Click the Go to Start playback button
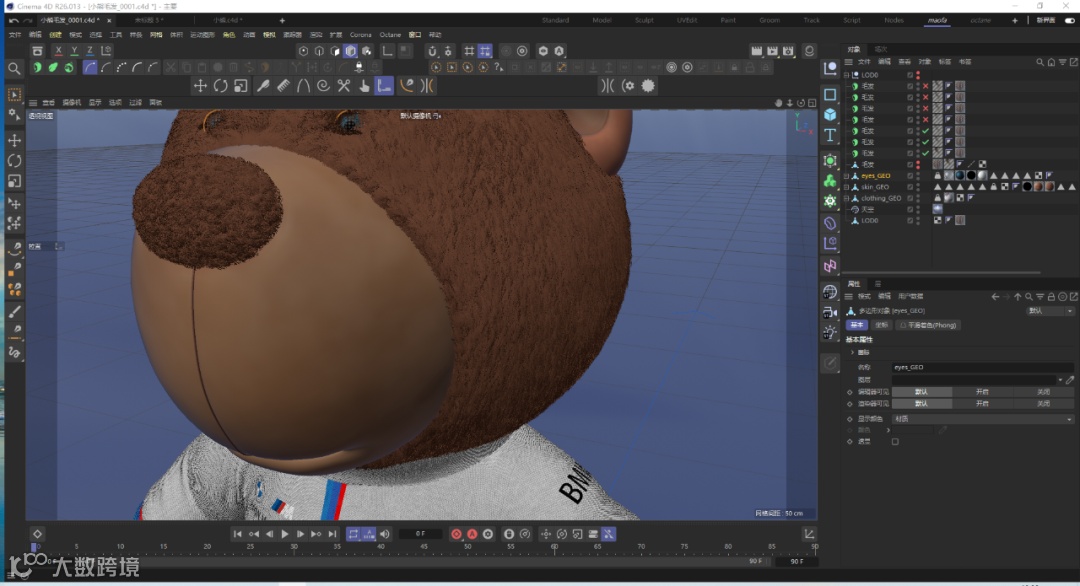 [238, 534]
